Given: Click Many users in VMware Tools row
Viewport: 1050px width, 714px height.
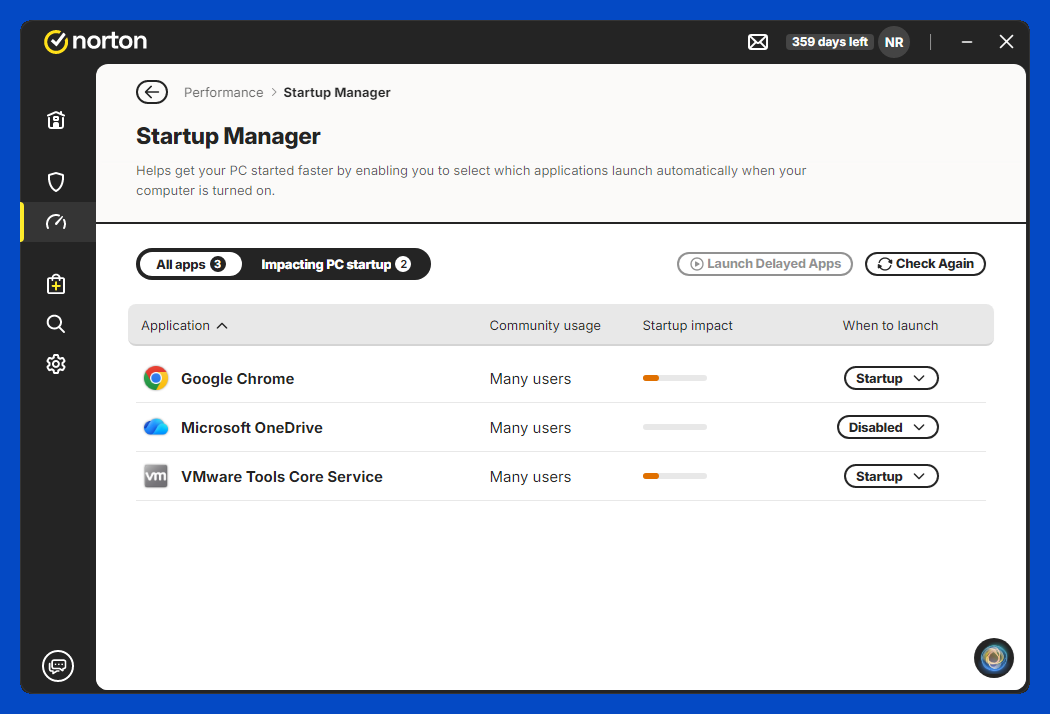Looking at the screenshot, I should click(x=530, y=477).
